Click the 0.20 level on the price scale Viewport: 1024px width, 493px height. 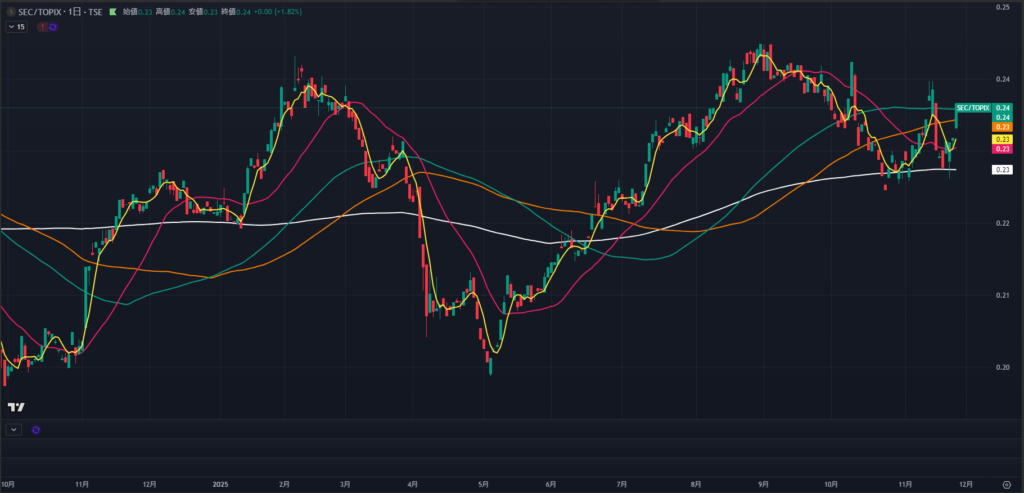coord(1001,367)
